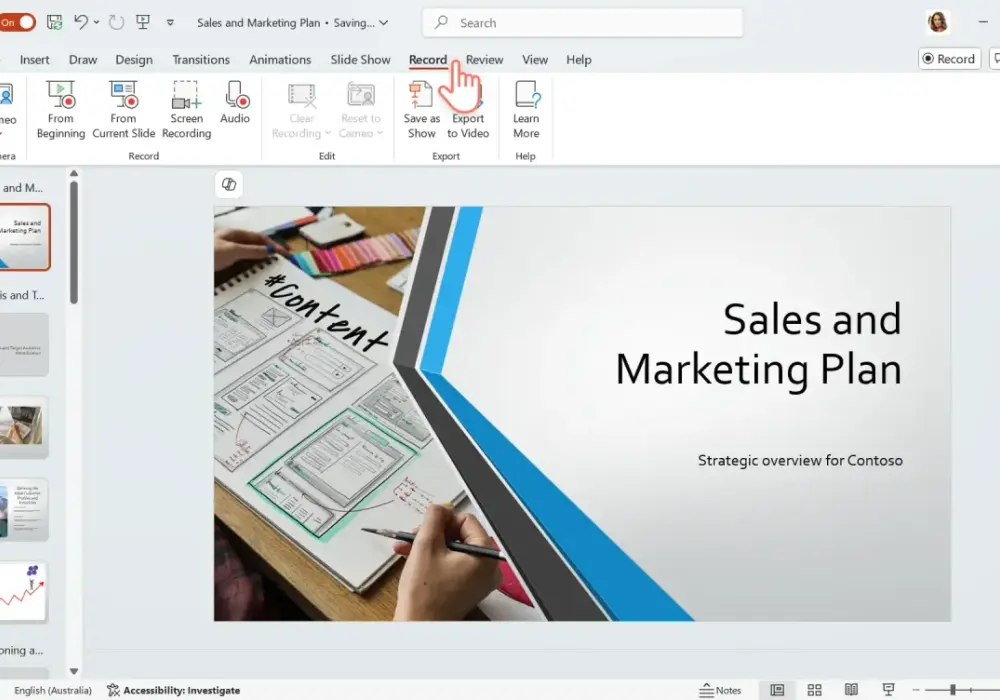Open the Undo history dropdown arrow
Screen dimensions: 1000x700
pos(96,22)
